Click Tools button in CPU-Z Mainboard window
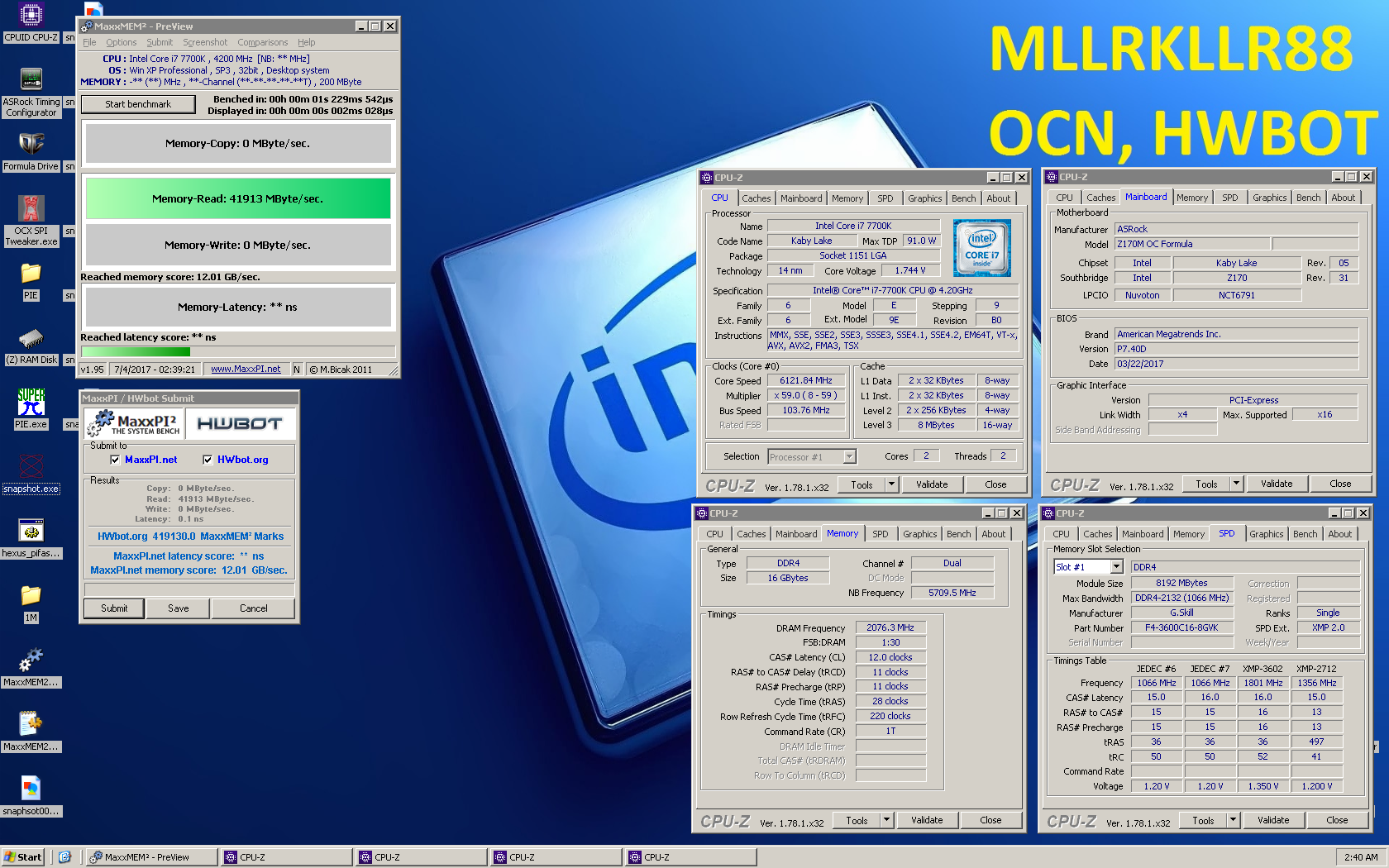The width and height of the screenshot is (1389, 868). point(1206,484)
